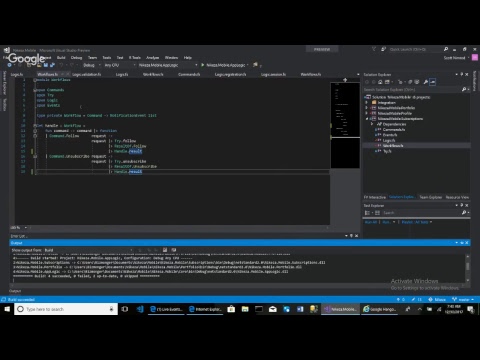Select Try.fs in Solution Explorer
Viewport: 480px width, 360px height.
(x=387, y=151)
